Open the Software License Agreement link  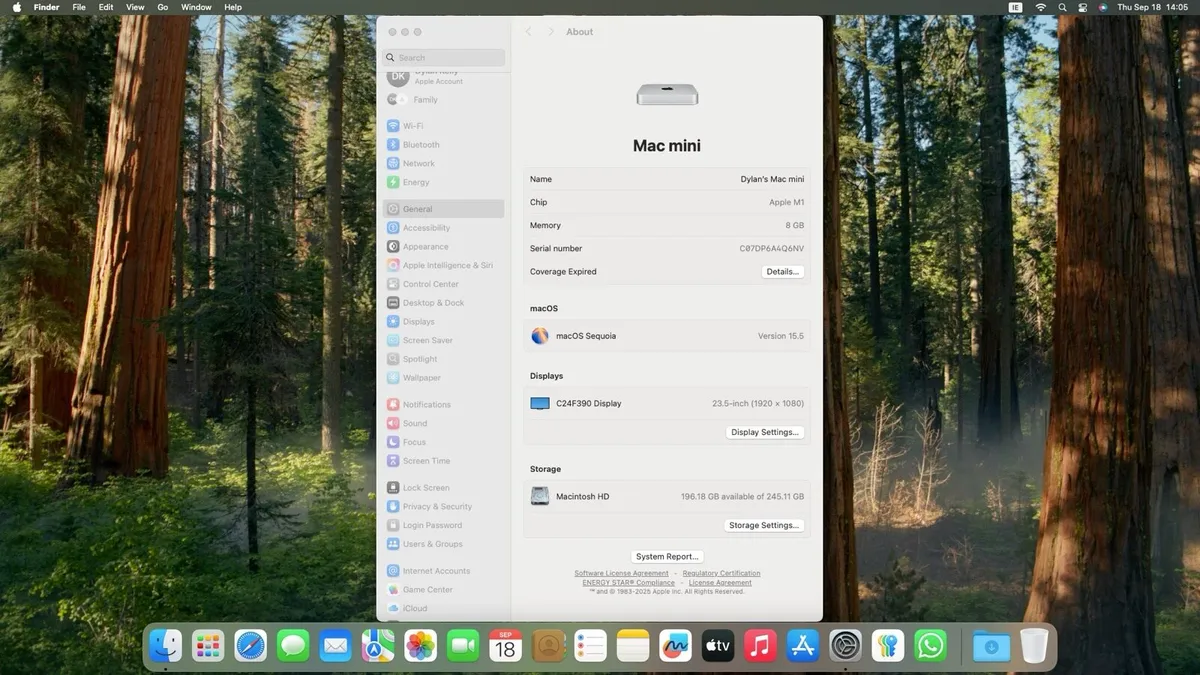(621, 574)
